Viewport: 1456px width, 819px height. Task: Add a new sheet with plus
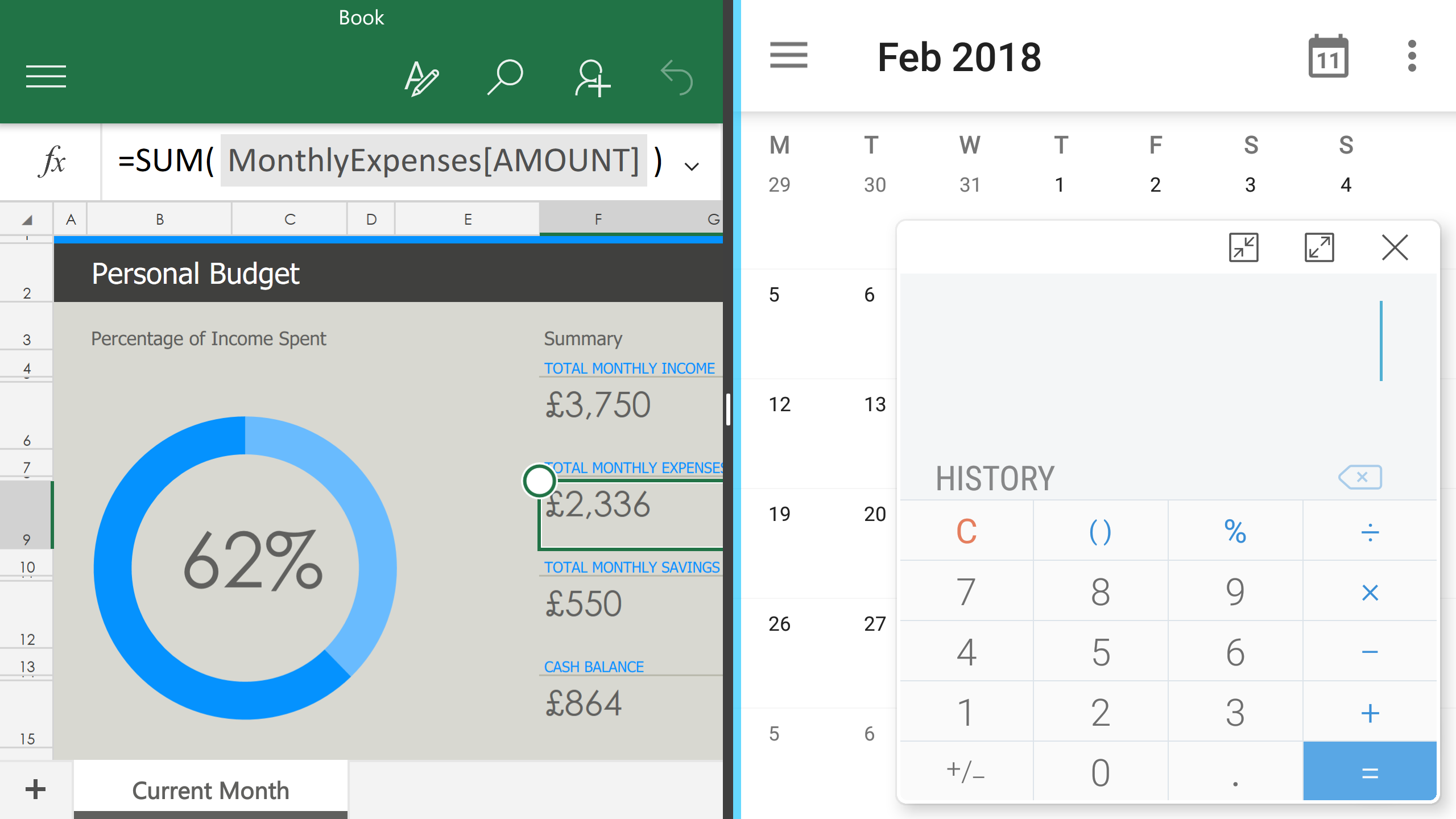tap(35, 789)
